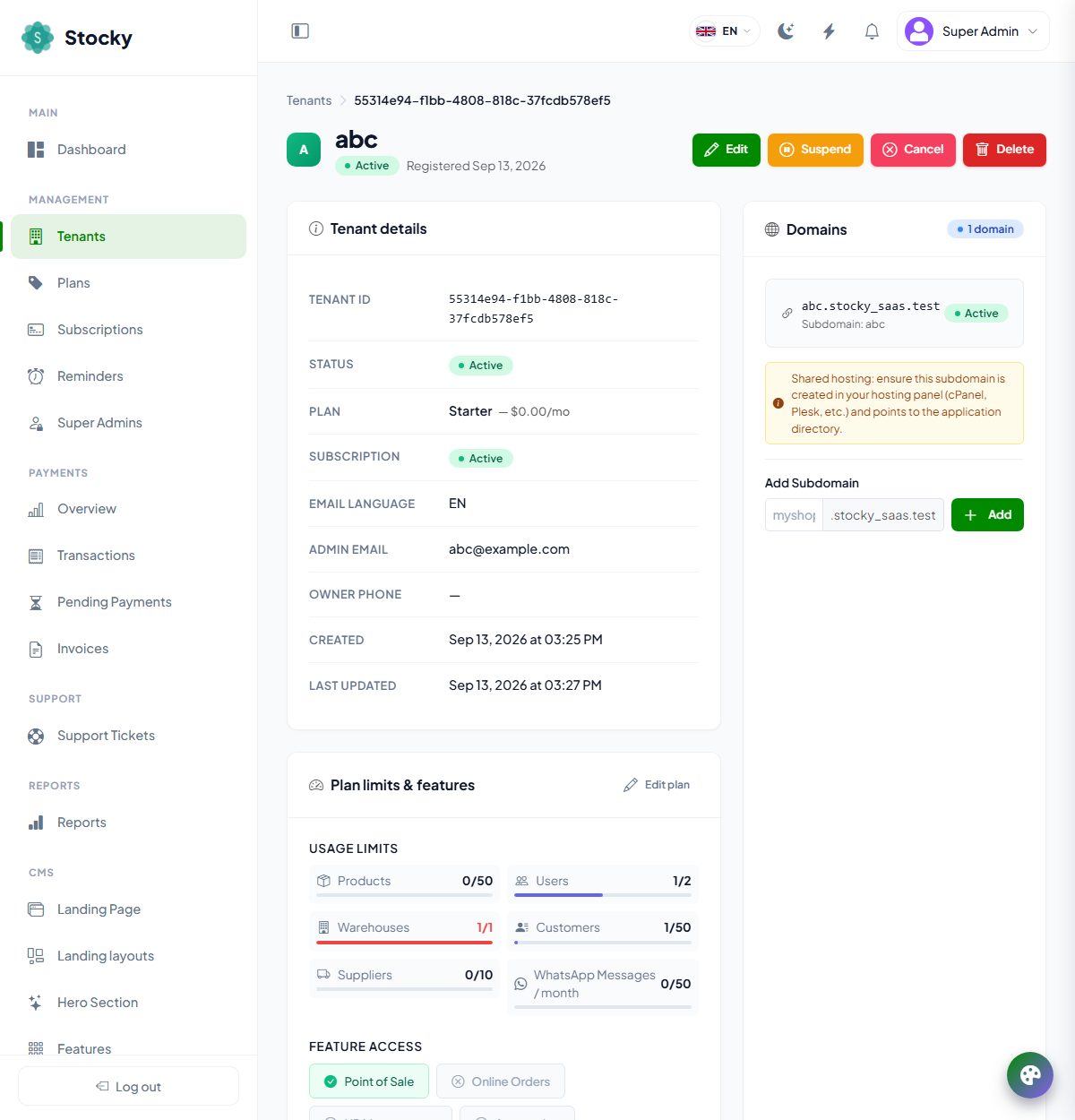Screen dimensions: 1075x1120
Task: Click Active badge in Subscription row
Action: click(480, 459)
